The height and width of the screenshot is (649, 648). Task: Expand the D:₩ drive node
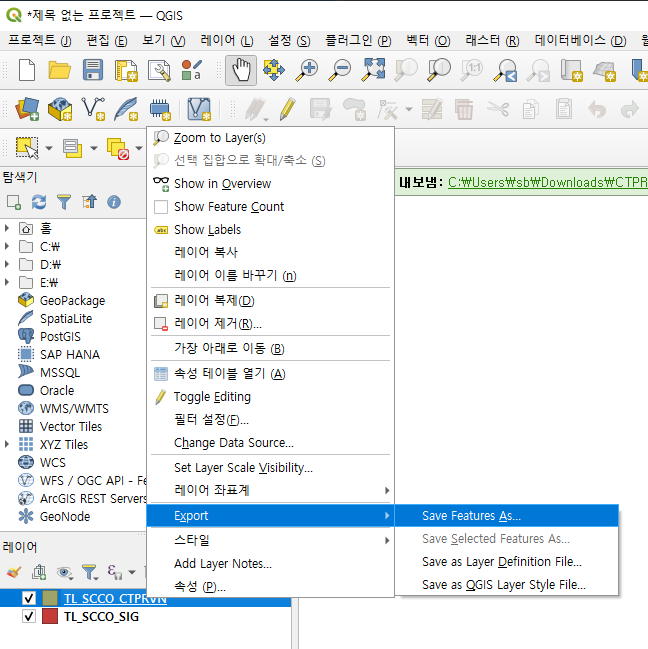[x=7, y=264]
